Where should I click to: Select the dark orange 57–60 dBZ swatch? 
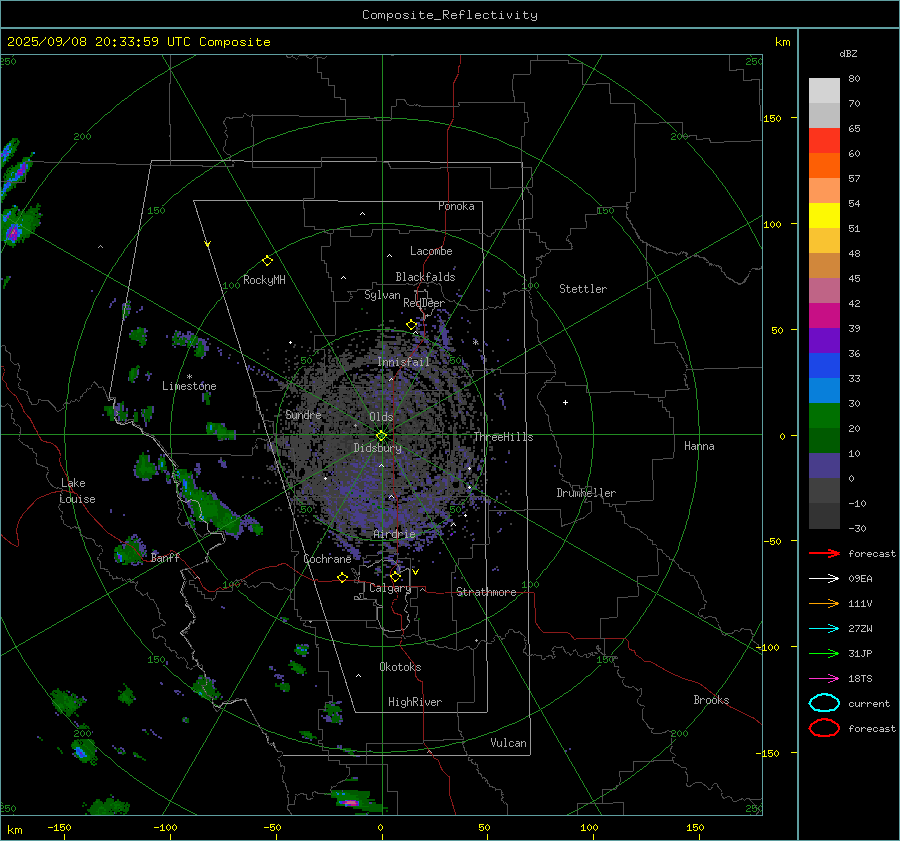(x=824, y=166)
